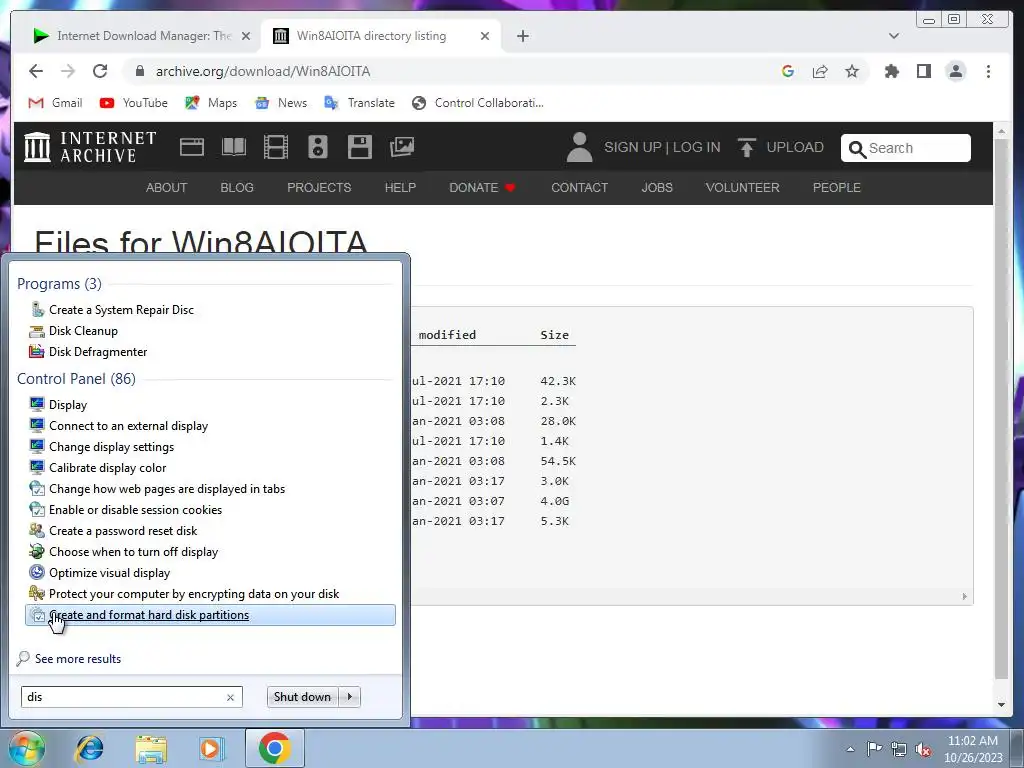
Task: Open Create and format hard disk partitions
Action: pyautogui.click(x=210, y=615)
